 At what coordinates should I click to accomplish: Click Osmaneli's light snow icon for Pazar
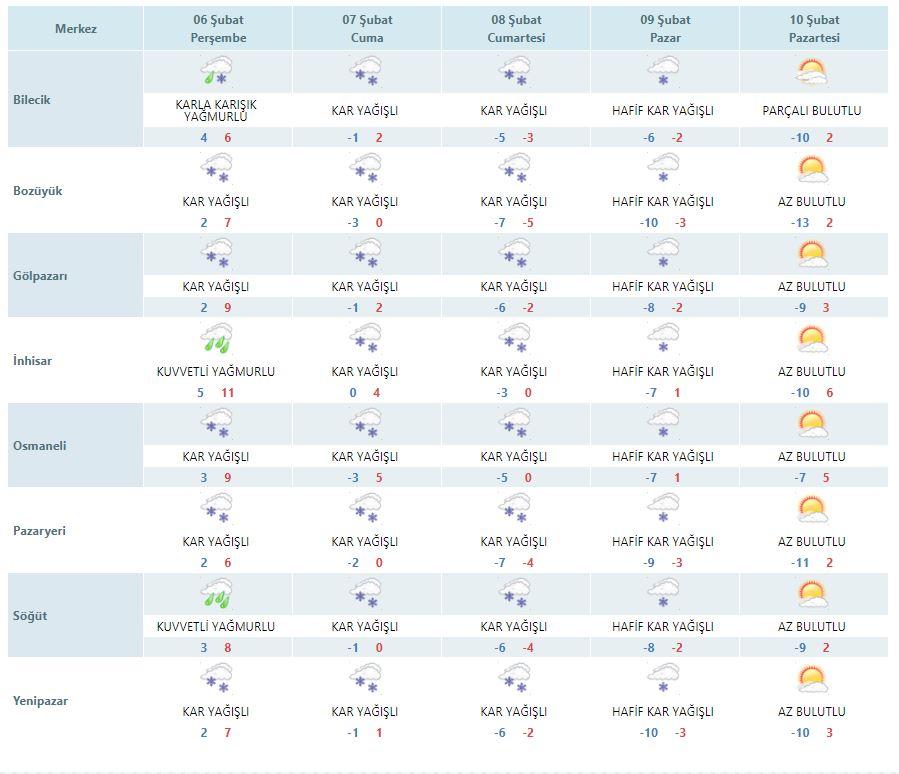tap(663, 424)
